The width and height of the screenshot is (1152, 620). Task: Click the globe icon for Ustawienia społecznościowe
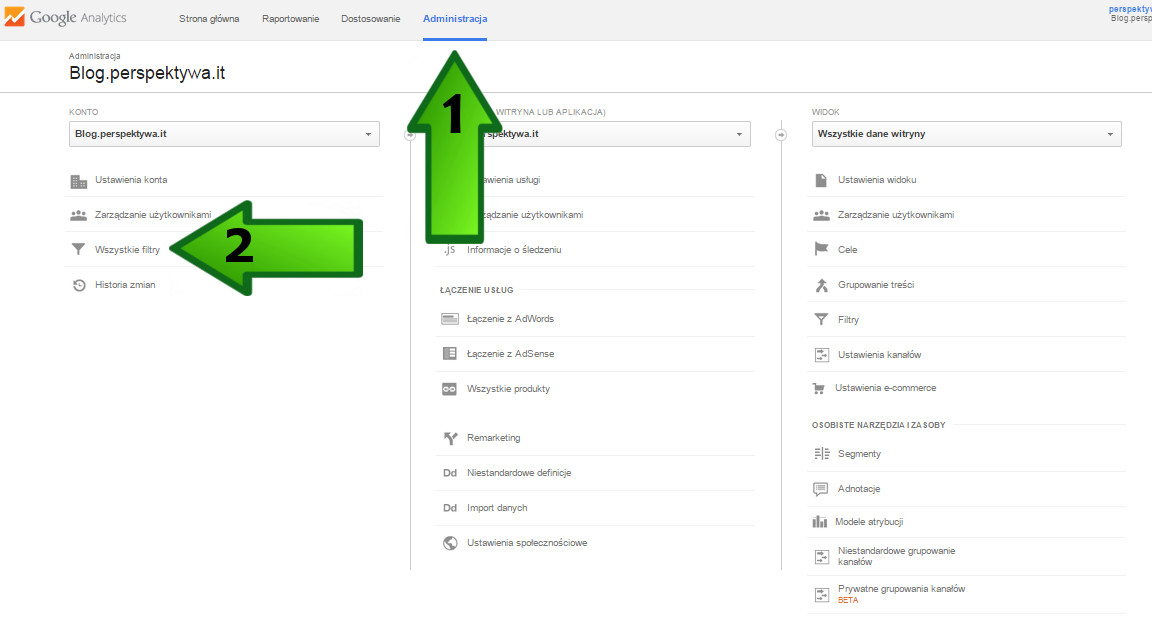[x=450, y=543]
